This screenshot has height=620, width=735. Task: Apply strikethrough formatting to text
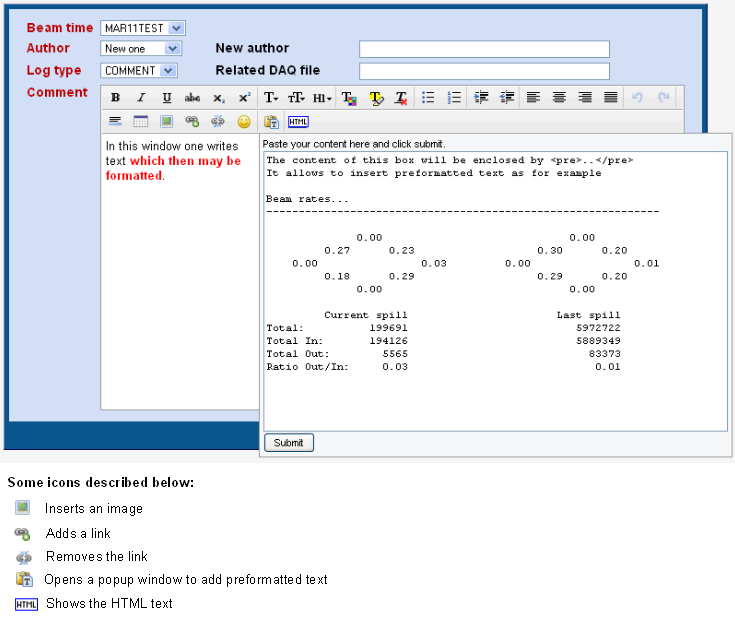point(192,98)
